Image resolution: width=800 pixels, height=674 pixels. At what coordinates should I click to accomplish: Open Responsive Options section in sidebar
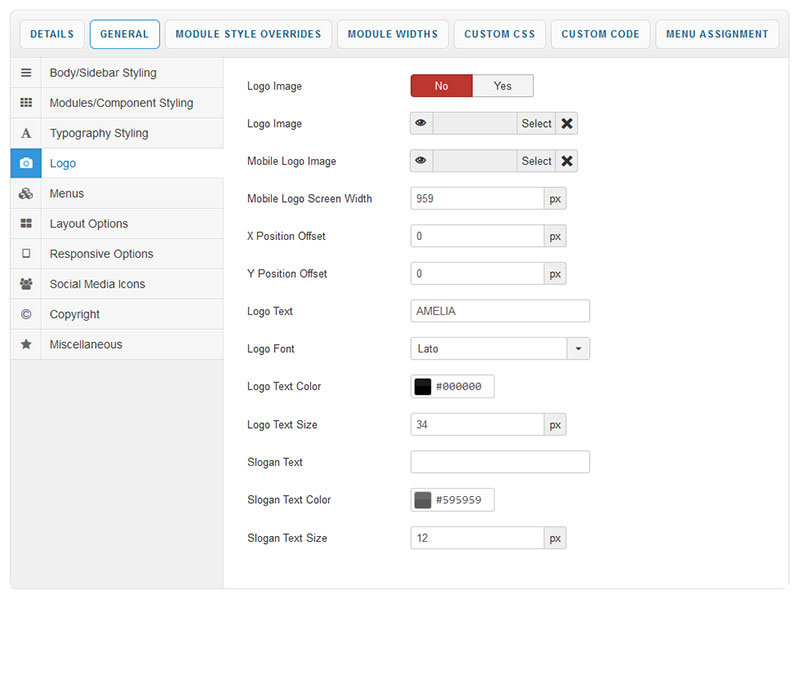point(101,254)
